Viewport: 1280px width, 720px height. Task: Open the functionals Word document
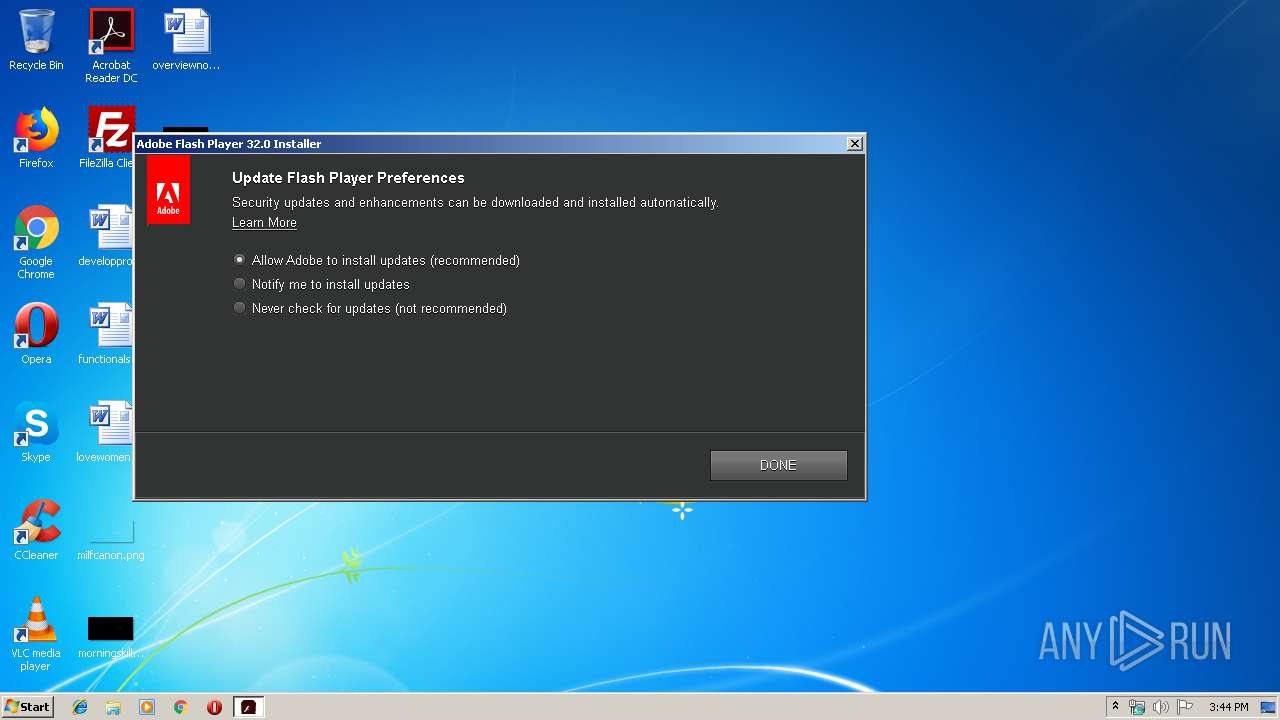click(106, 334)
